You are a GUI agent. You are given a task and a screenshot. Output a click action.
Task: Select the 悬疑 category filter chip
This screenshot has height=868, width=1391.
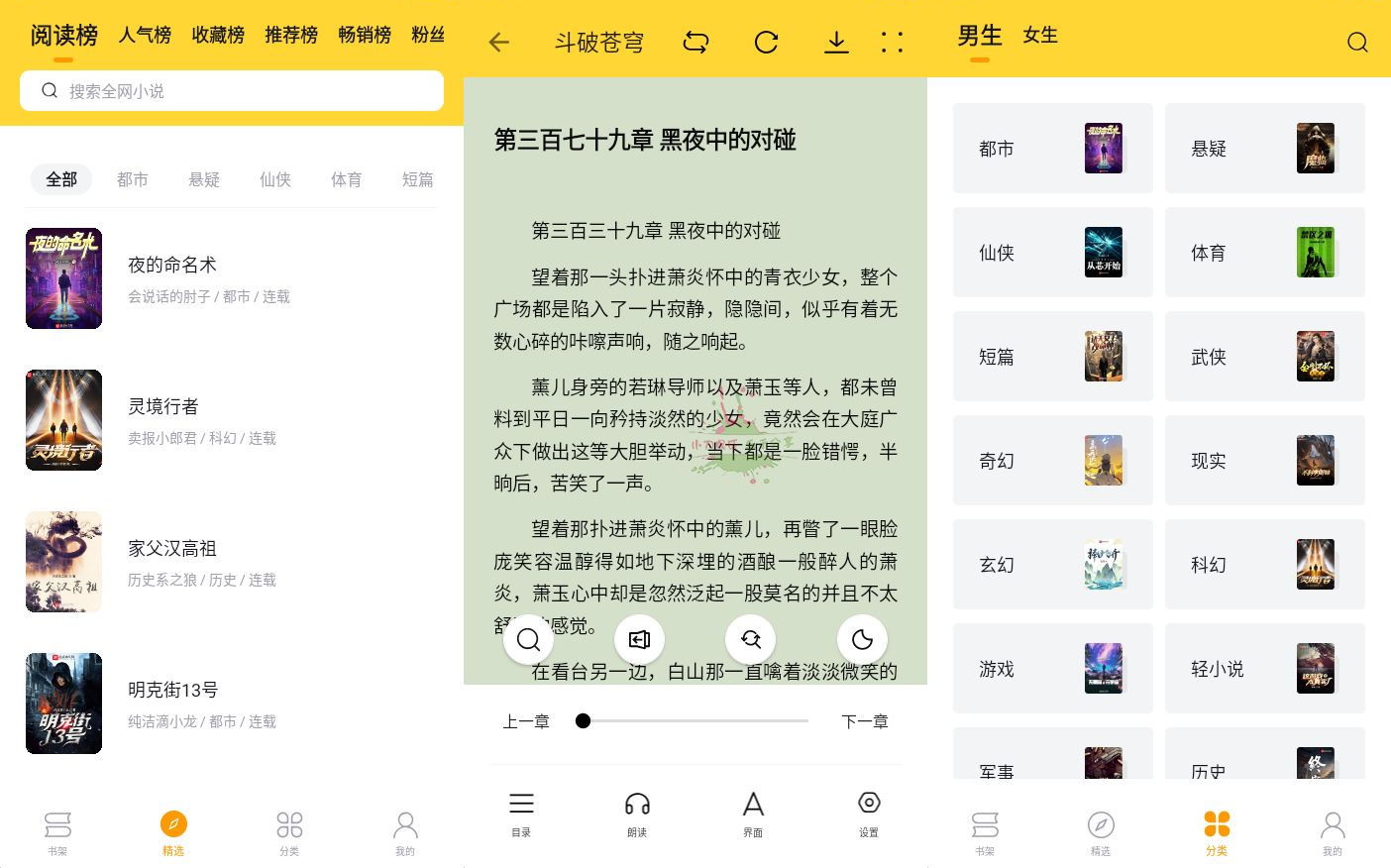[x=203, y=179]
